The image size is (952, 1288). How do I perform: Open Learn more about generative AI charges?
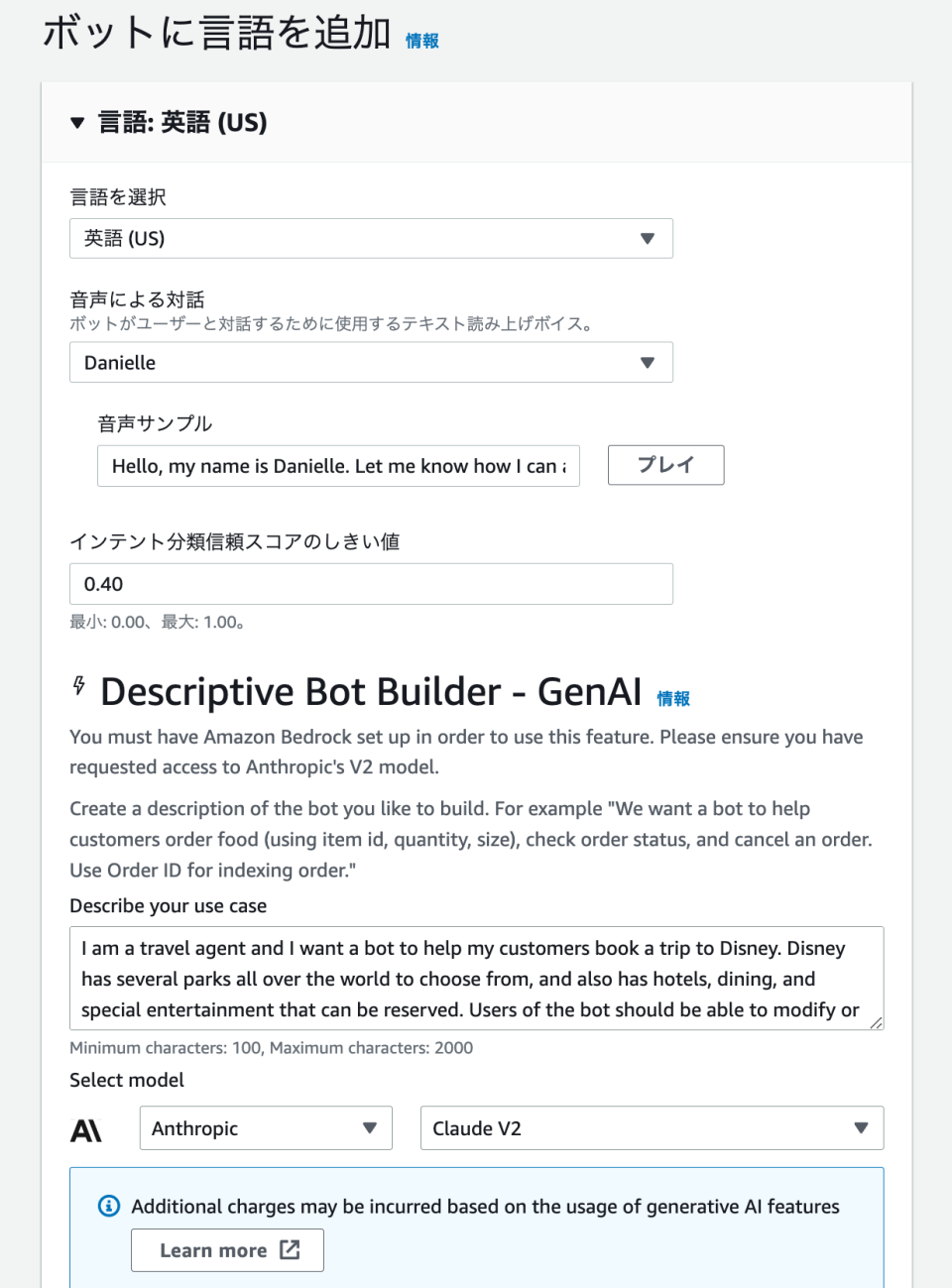227,1250
